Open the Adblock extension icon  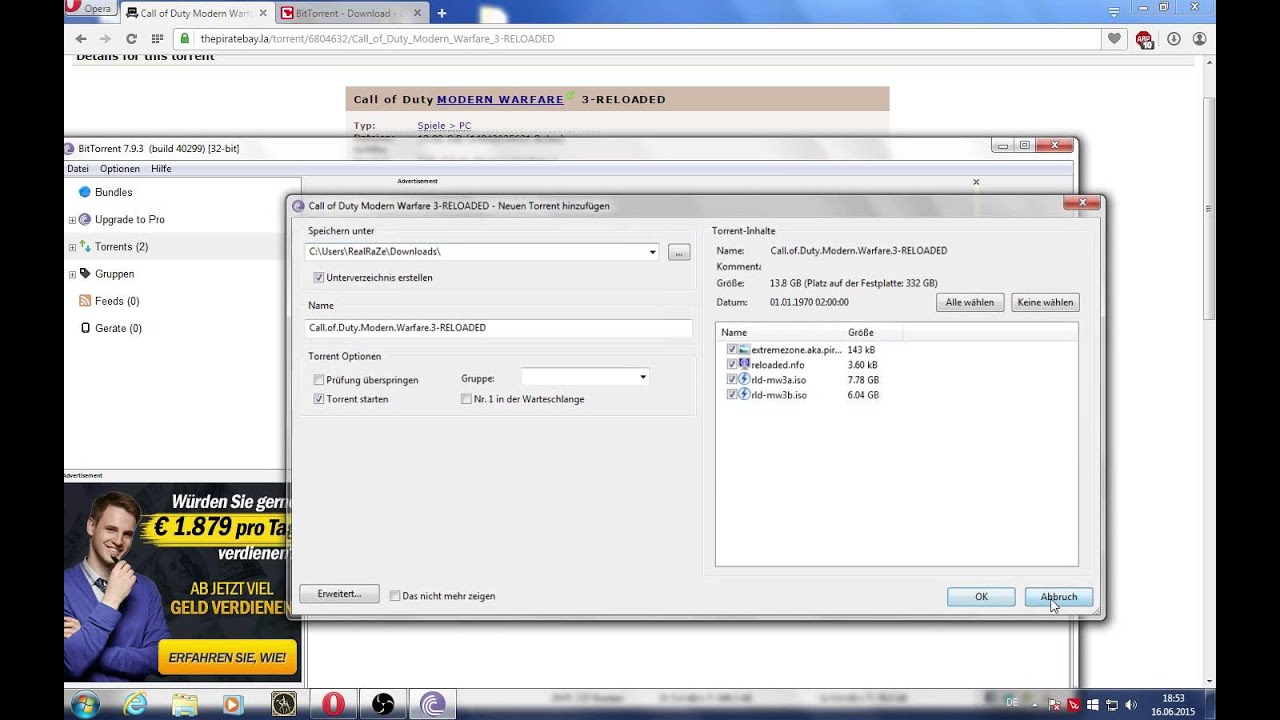tap(1144, 39)
